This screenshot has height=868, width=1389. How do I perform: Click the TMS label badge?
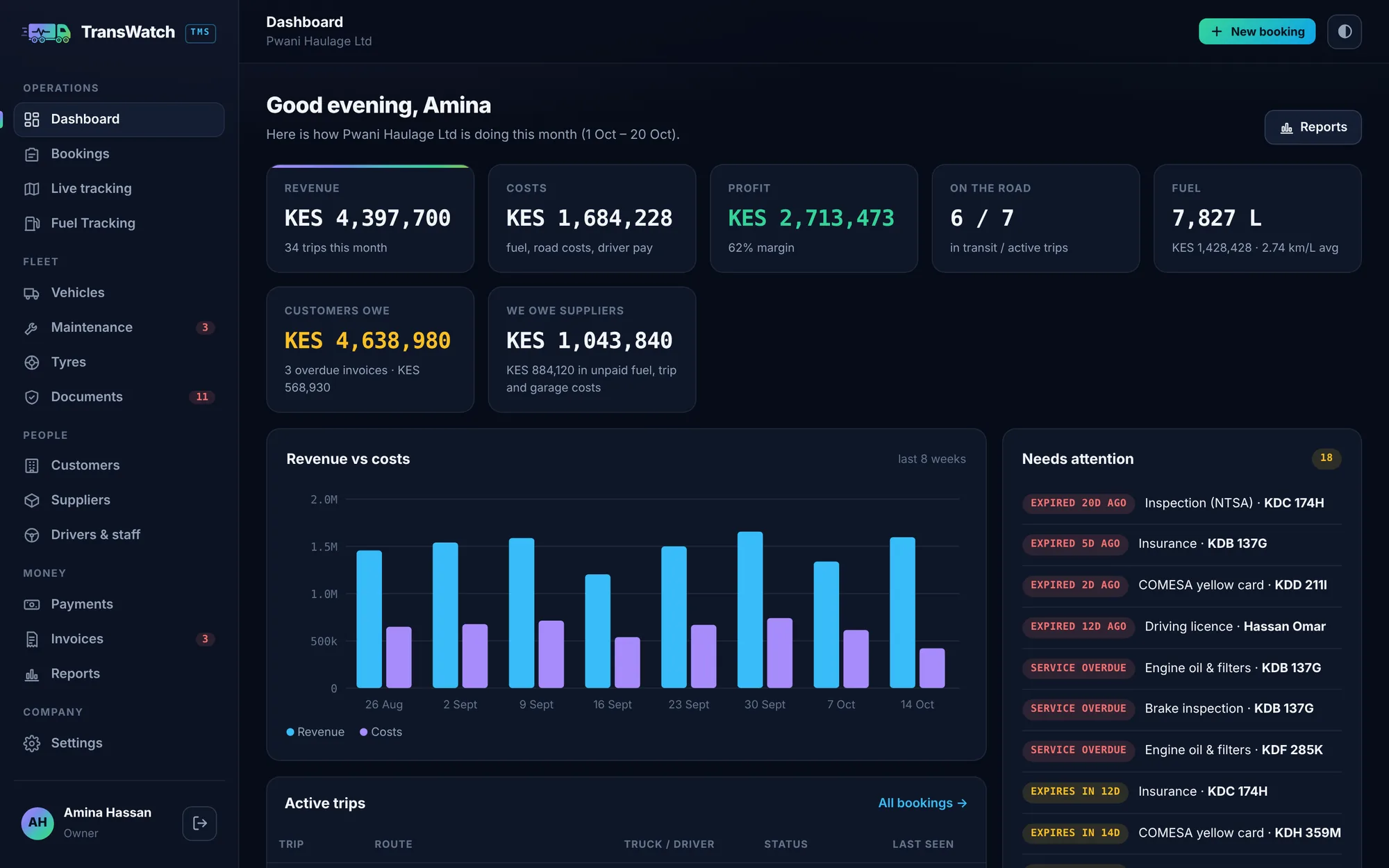click(200, 33)
